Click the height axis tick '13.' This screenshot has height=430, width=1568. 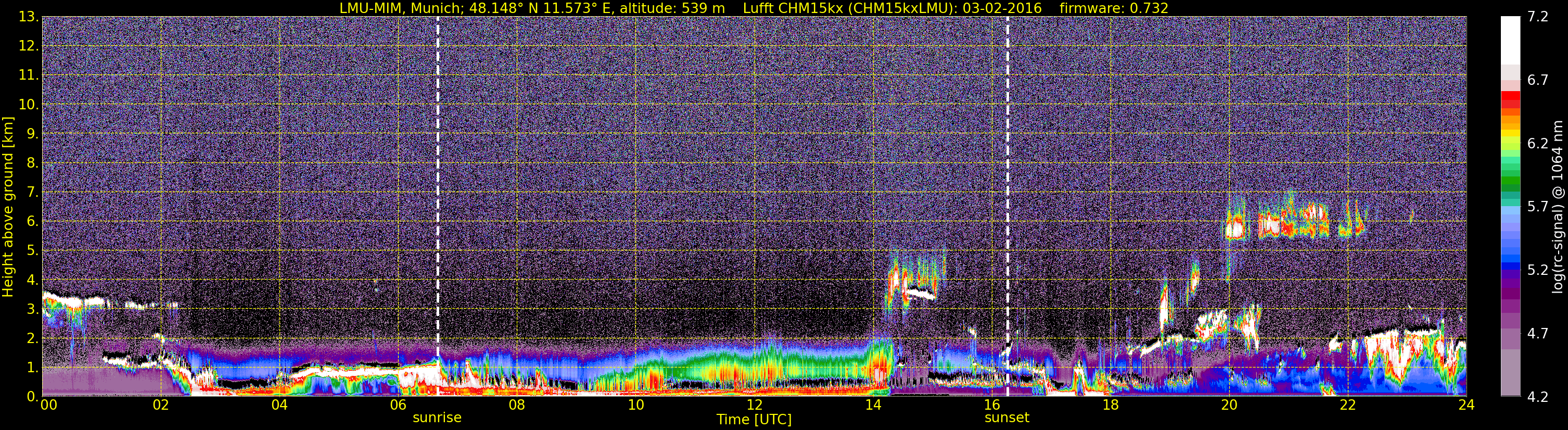[x=29, y=17]
